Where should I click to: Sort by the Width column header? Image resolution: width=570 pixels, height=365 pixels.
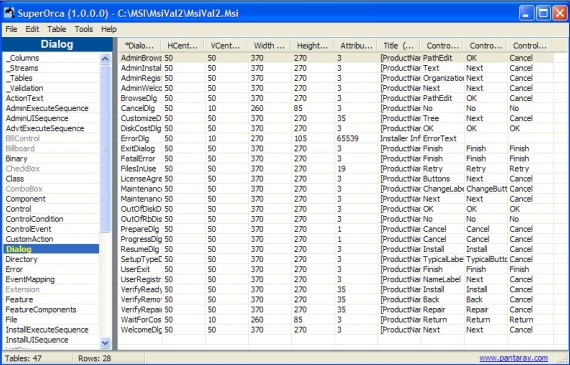[269, 46]
